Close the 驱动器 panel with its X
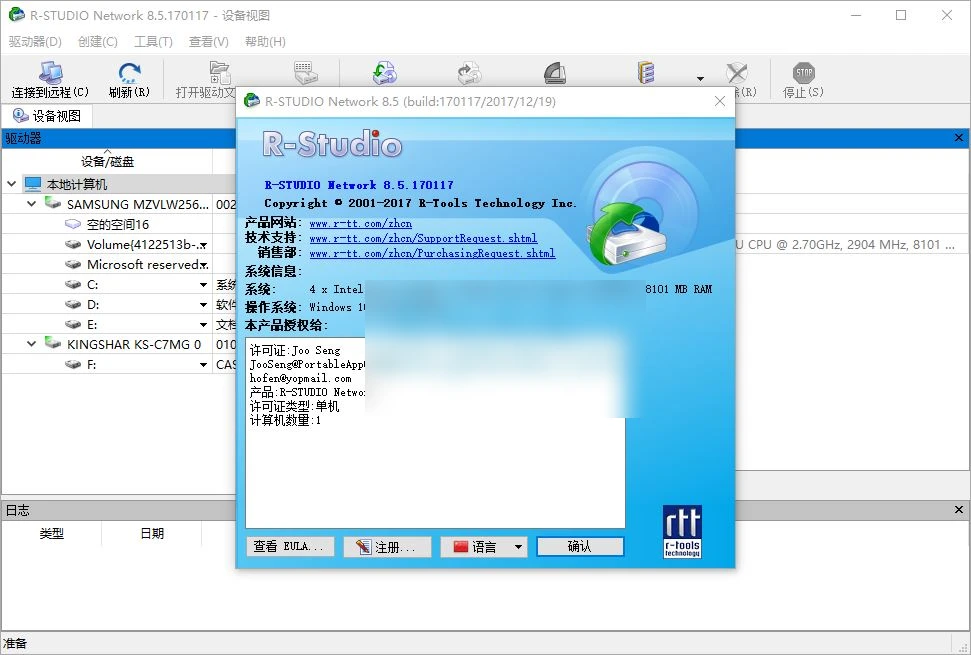This screenshot has height=655, width=971. pos(959,137)
